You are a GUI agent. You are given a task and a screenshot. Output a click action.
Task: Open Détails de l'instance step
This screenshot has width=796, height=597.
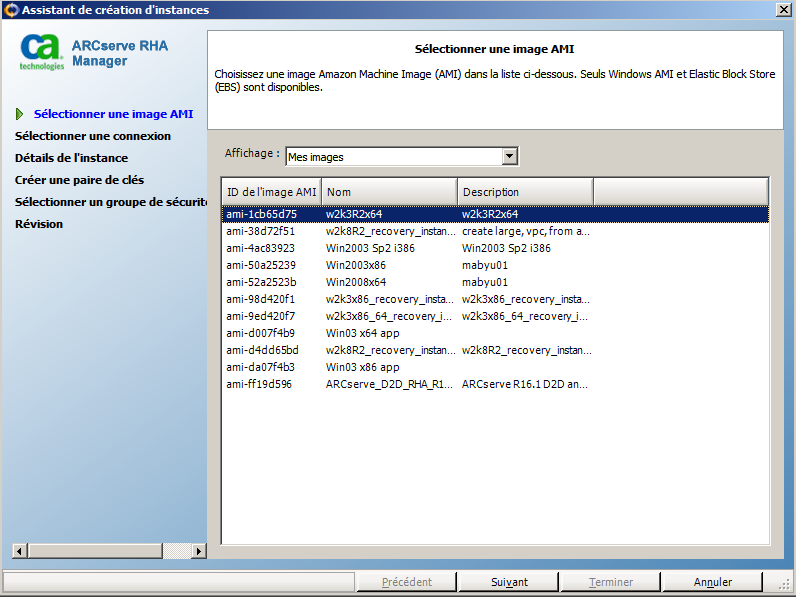[x=71, y=158]
